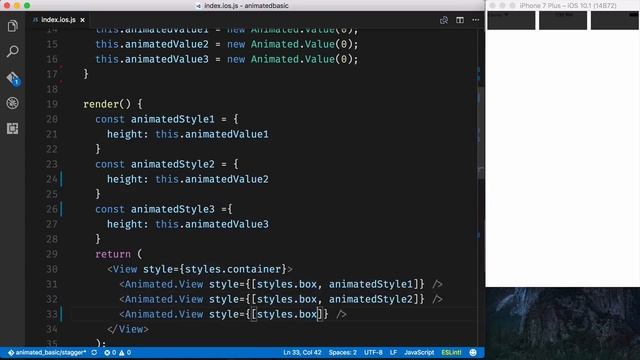640x360 pixels.
Task: Open errors and warnings count in status bar
Action: [118, 352]
